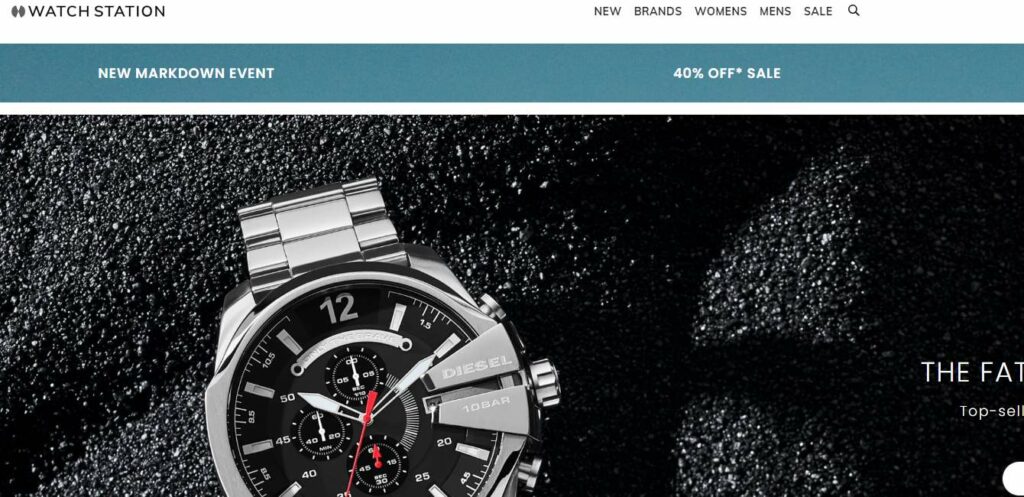Click the 10BAR marking on the watch
This screenshot has height=497, width=1024.
(485, 406)
